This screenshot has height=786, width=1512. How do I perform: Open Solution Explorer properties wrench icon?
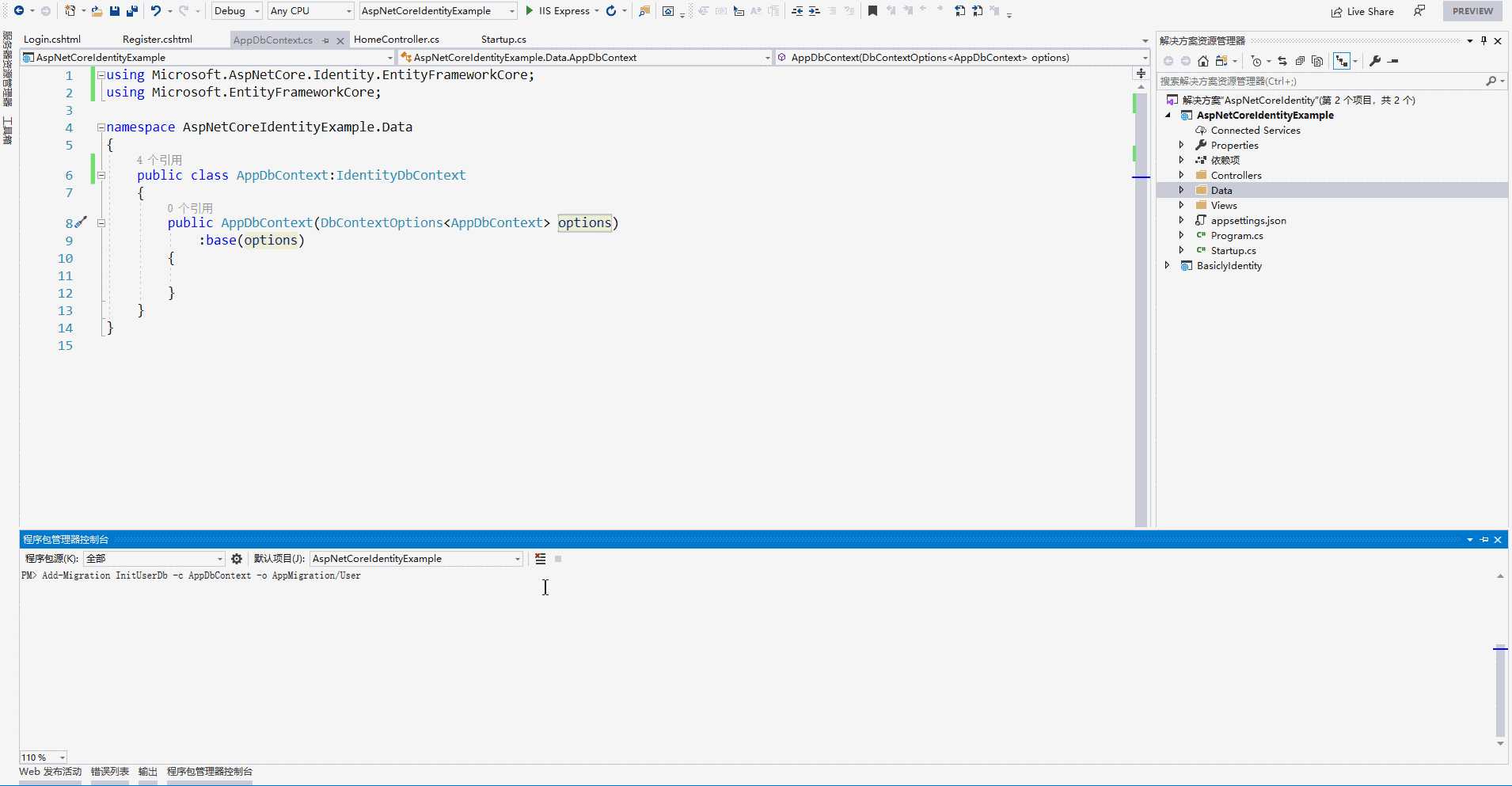1375,61
